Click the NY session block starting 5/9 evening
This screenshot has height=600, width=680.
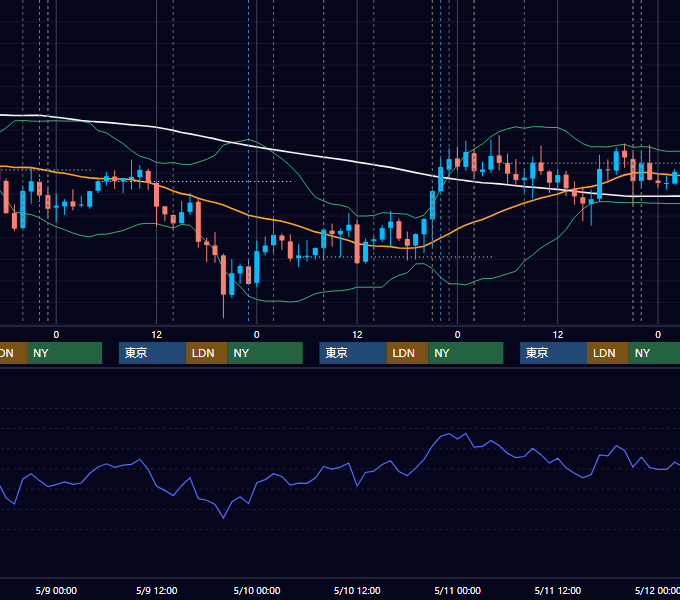[265, 353]
